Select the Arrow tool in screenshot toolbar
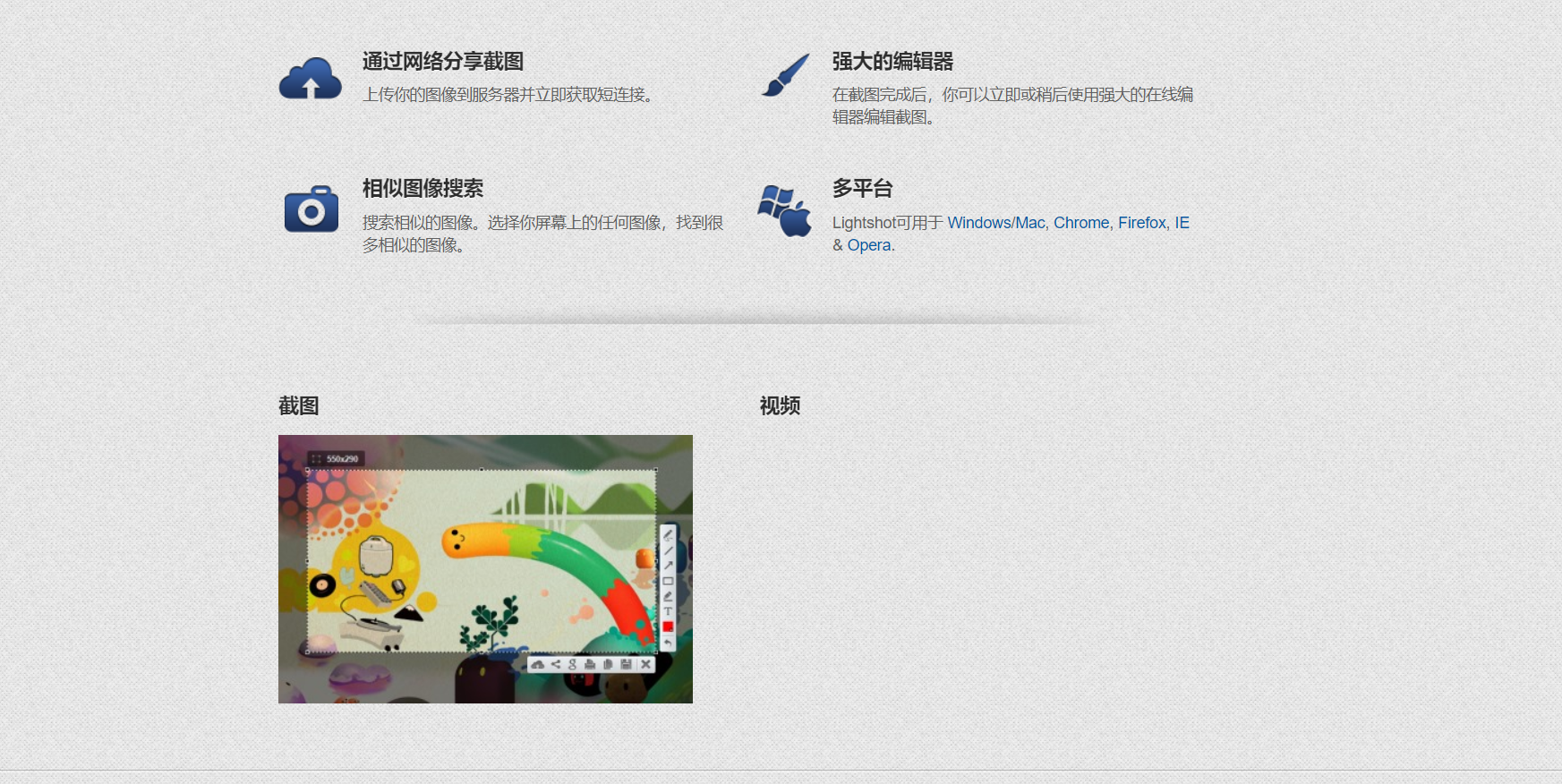The width and height of the screenshot is (1562, 784). 668,566
